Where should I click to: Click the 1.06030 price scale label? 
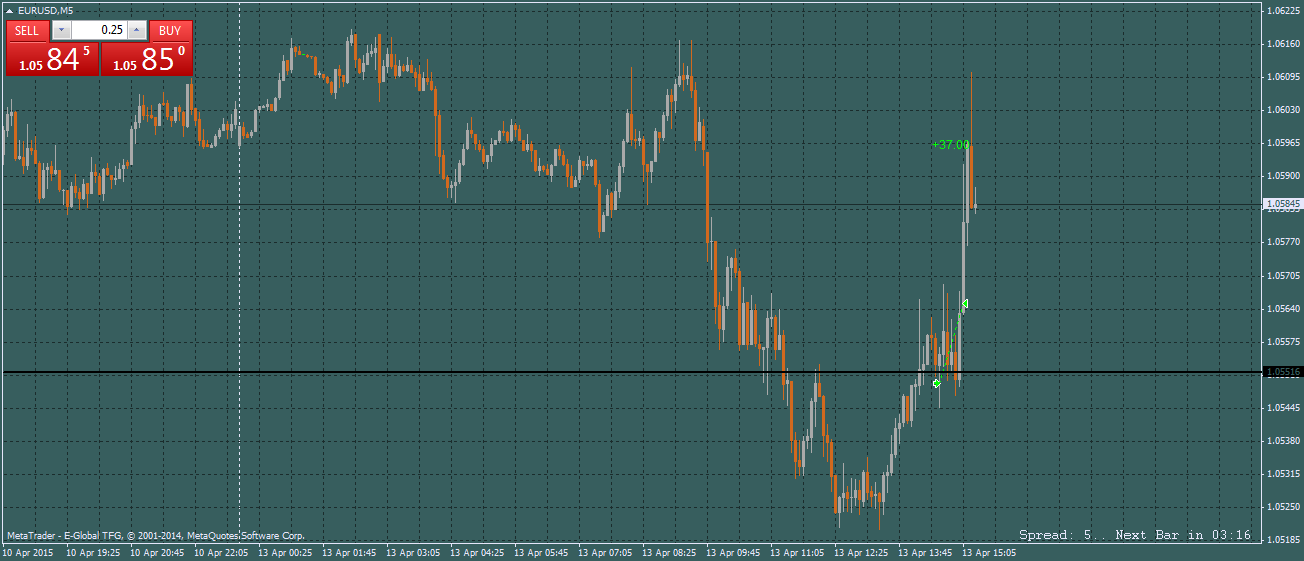pos(1282,109)
